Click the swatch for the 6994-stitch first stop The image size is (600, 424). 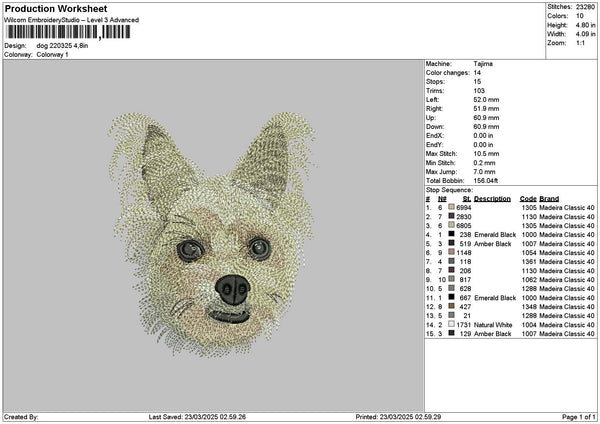[x=451, y=207]
